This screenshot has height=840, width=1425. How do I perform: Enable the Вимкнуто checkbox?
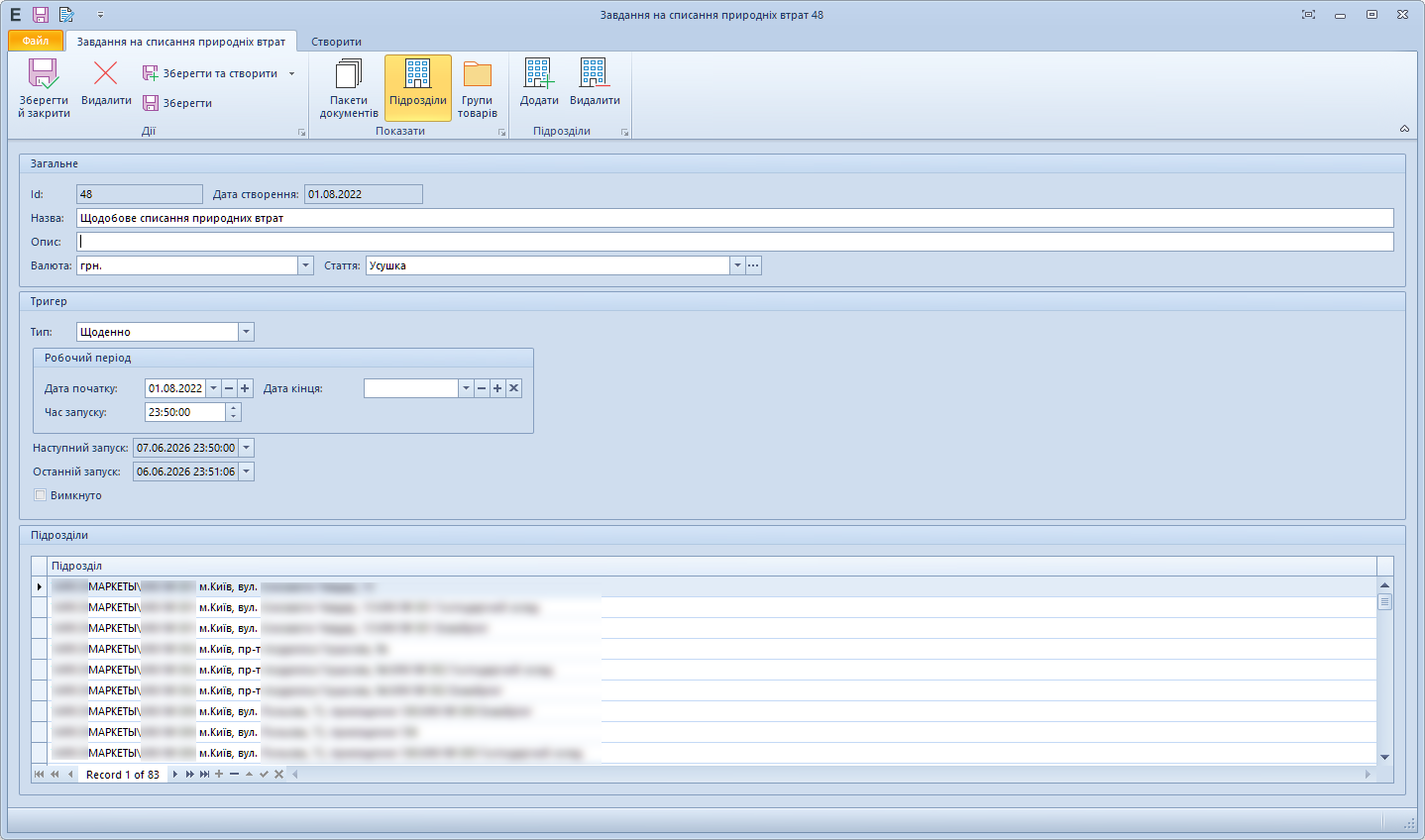(41, 495)
